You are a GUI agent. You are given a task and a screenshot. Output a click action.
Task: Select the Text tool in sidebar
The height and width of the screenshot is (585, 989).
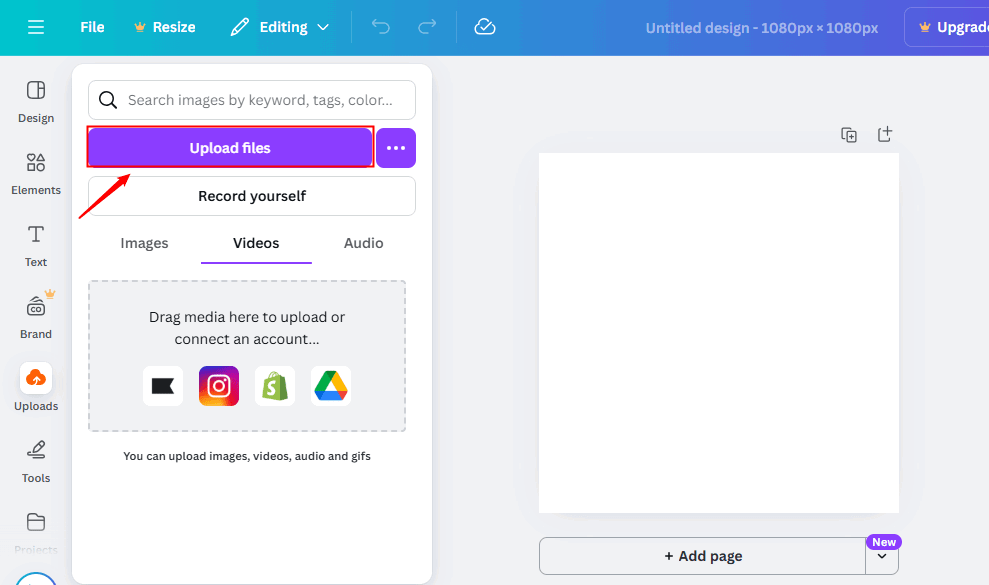[x=36, y=245]
